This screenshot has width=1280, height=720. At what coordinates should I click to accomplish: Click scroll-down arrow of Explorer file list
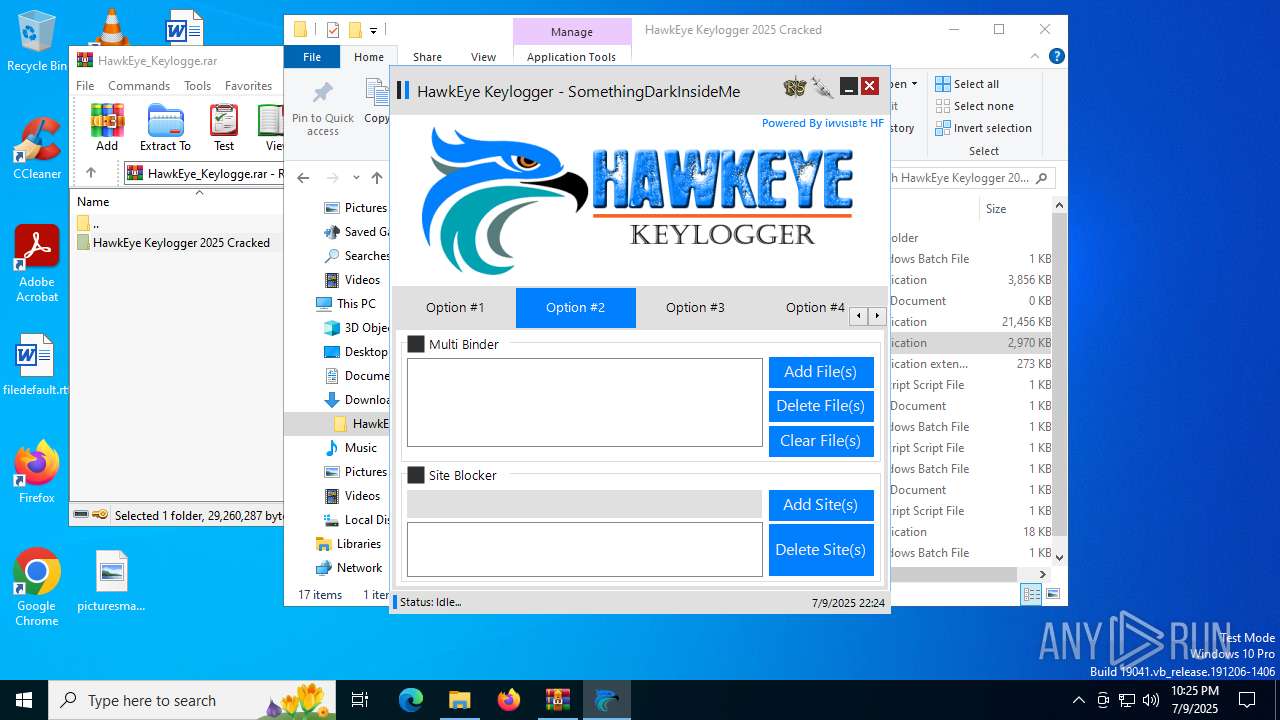point(1059,557)
